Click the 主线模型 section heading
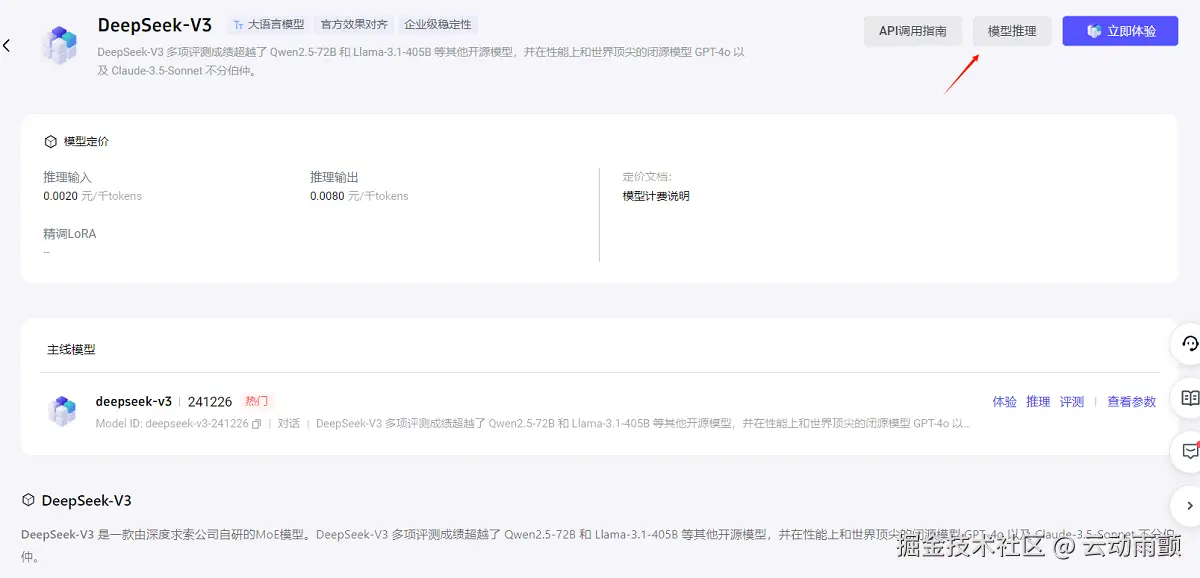The image size is (1200, 578). [71, 350]
